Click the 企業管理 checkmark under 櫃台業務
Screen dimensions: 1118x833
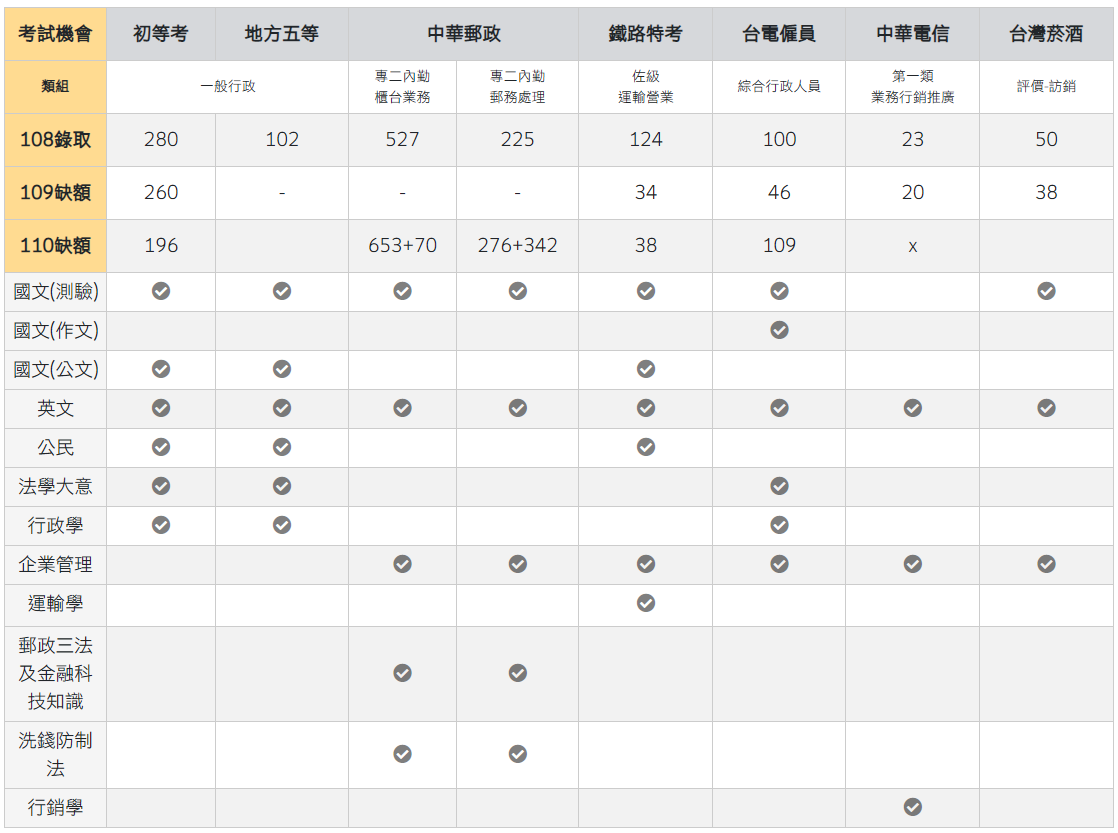point(403,564)
